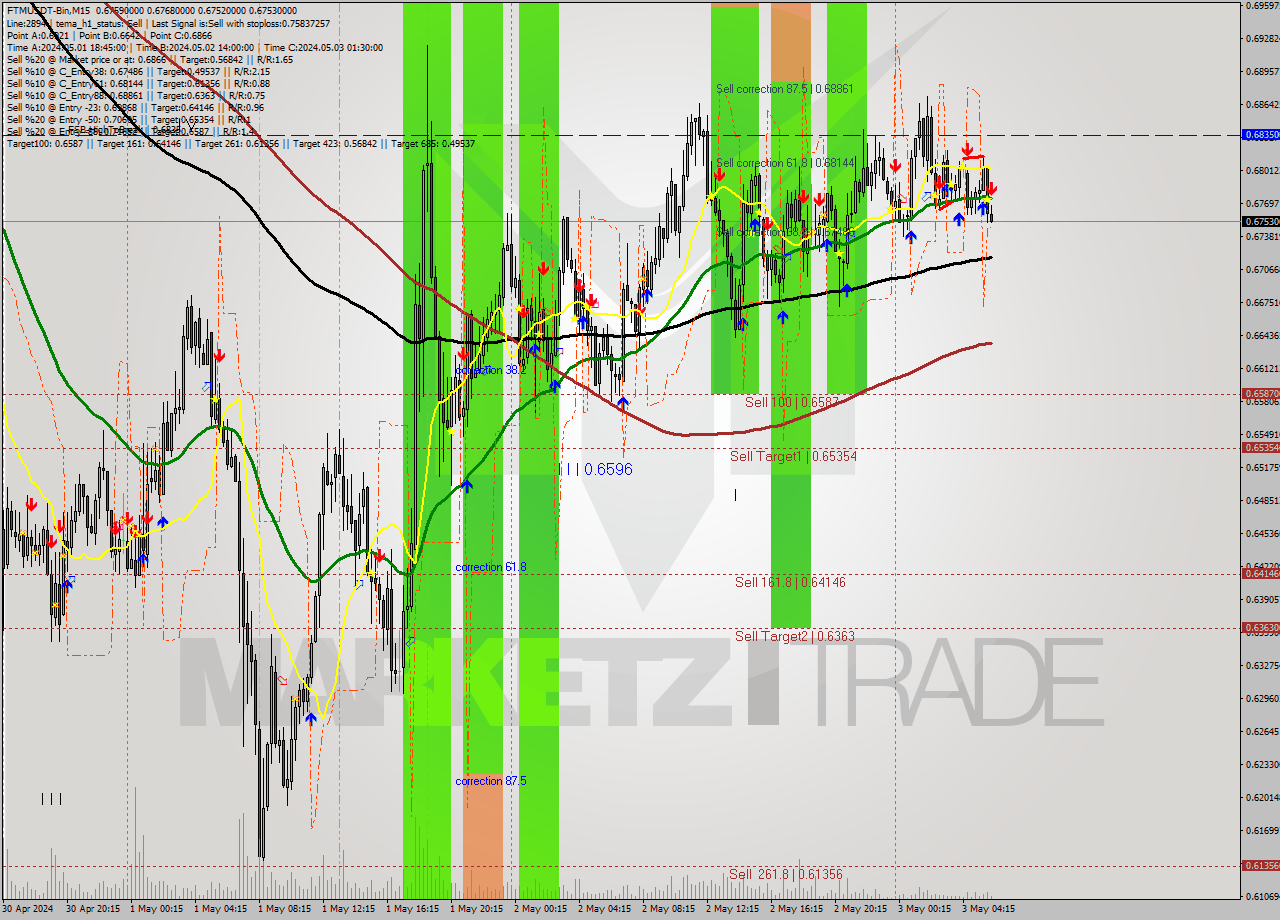The image size is (1280, 920).
Task: Click the red 0.61356 price axis tag
Action: point(1260,865)
